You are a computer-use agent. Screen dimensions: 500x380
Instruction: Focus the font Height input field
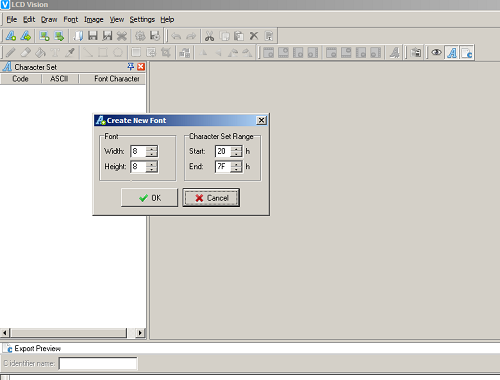tap(139, 167)
